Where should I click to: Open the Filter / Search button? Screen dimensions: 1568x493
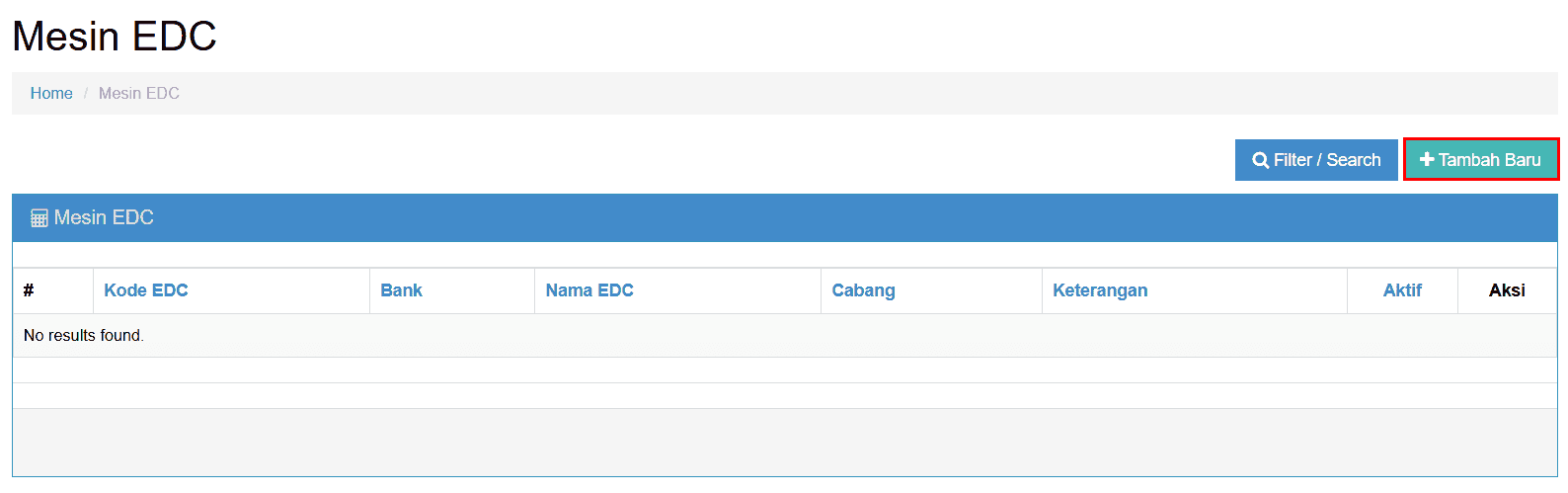[x=1316, y=160]
